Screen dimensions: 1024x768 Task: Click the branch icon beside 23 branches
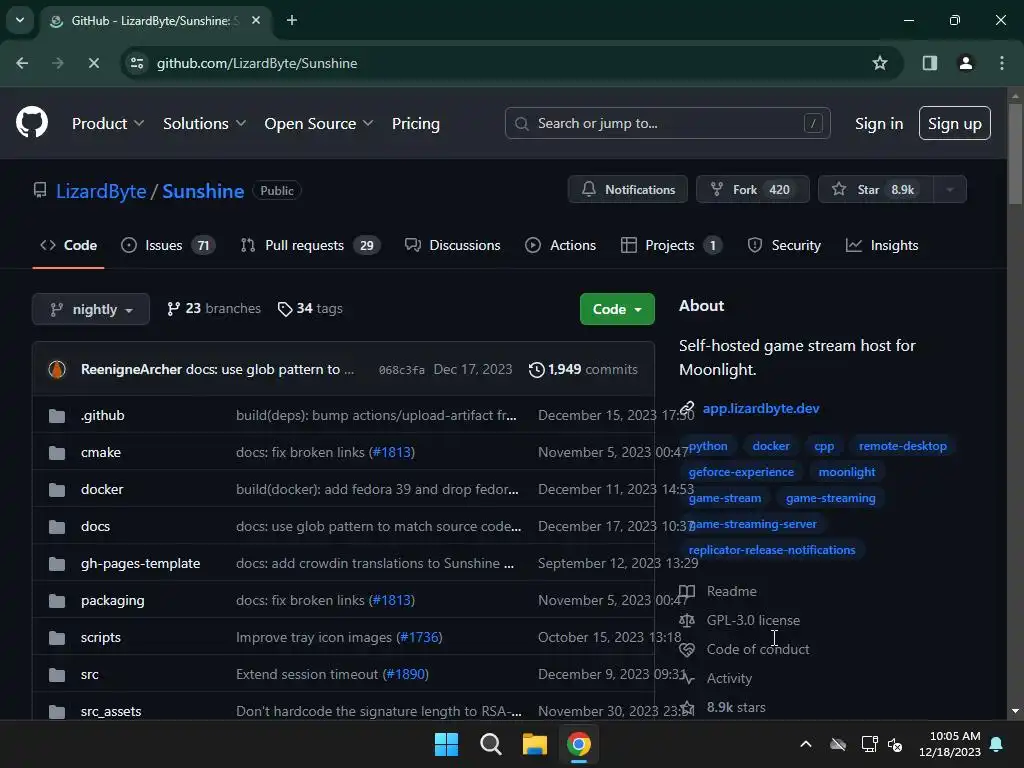[x=173, y=309]
